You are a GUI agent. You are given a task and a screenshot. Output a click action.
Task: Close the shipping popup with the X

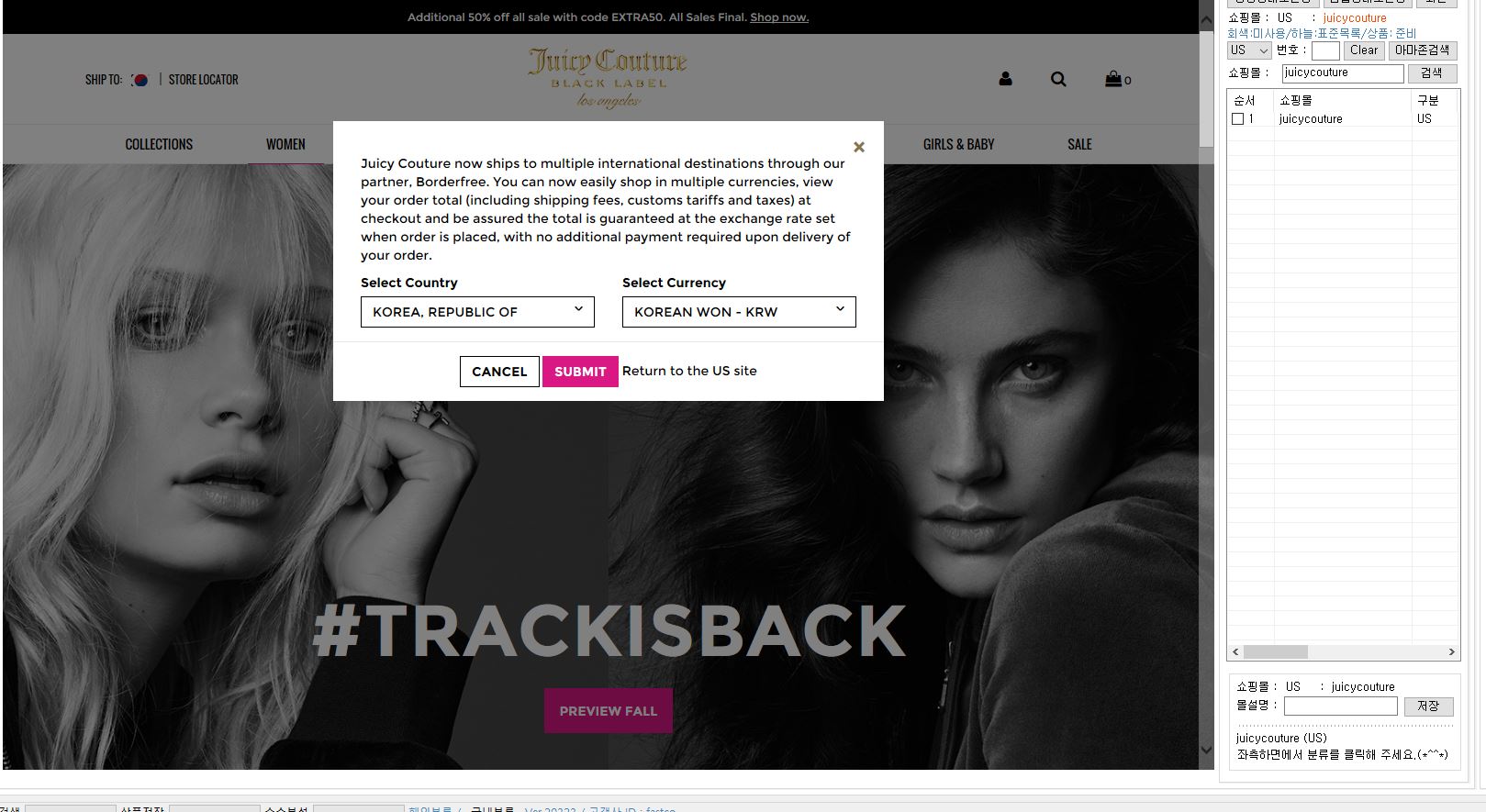(859, 147)
